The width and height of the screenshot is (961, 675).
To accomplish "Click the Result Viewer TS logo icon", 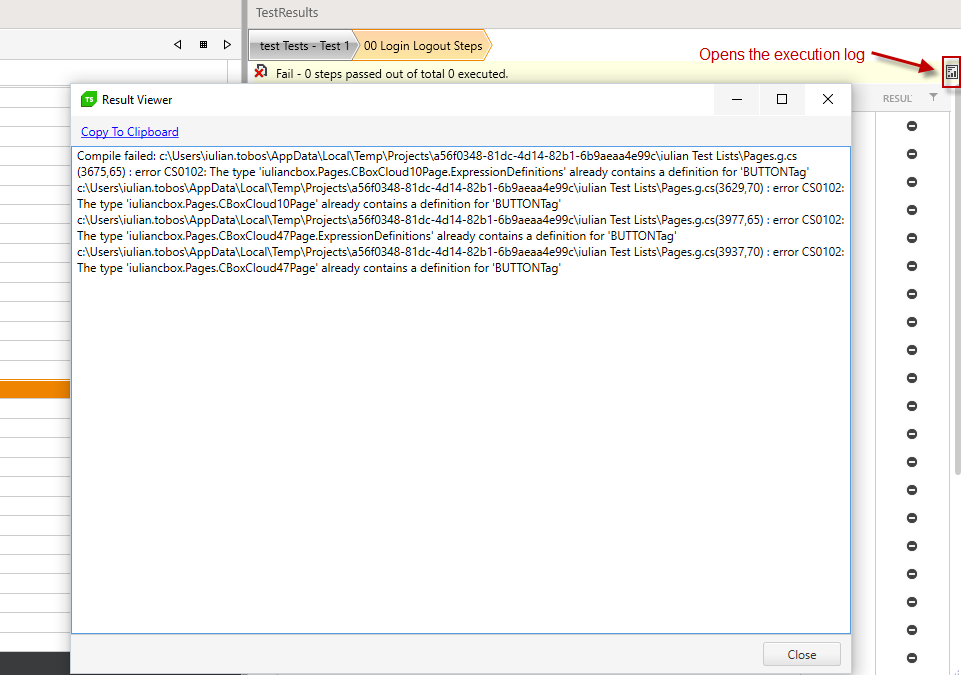I will coord(89,100).
